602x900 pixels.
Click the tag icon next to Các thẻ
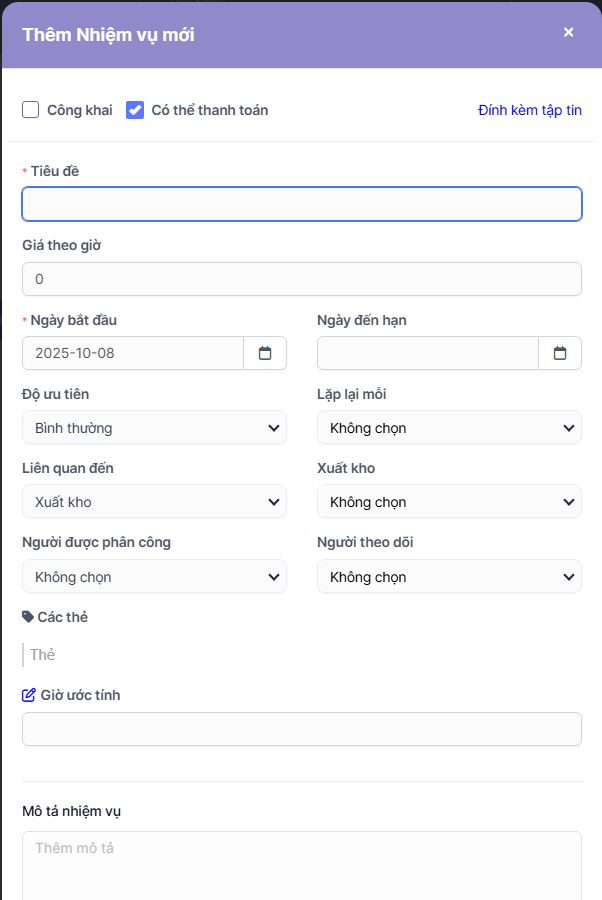tap(28, 617)
